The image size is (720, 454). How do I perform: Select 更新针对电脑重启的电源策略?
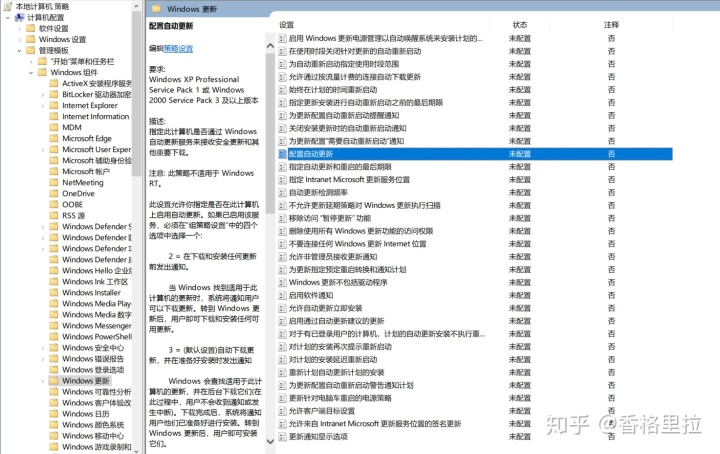[340, 398]
